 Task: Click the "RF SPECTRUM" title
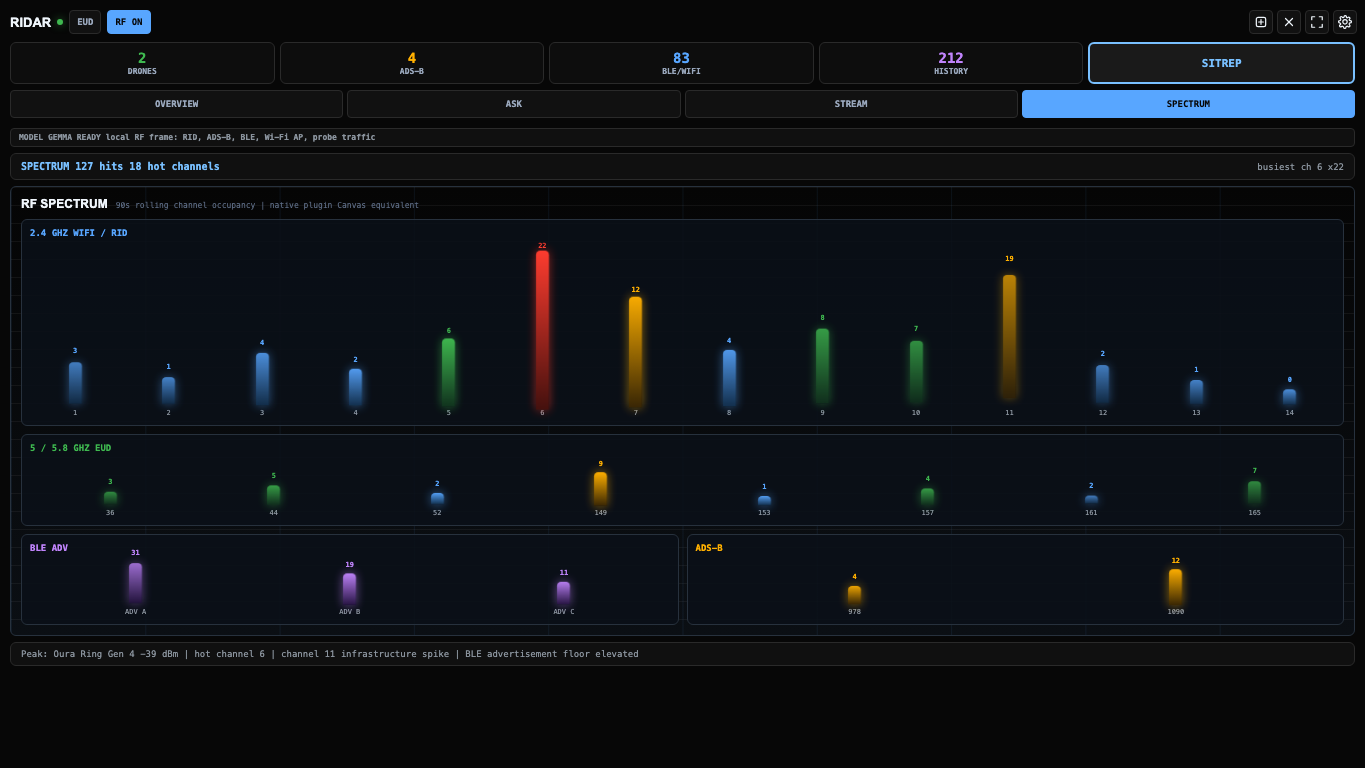click(x=64, y=204)
